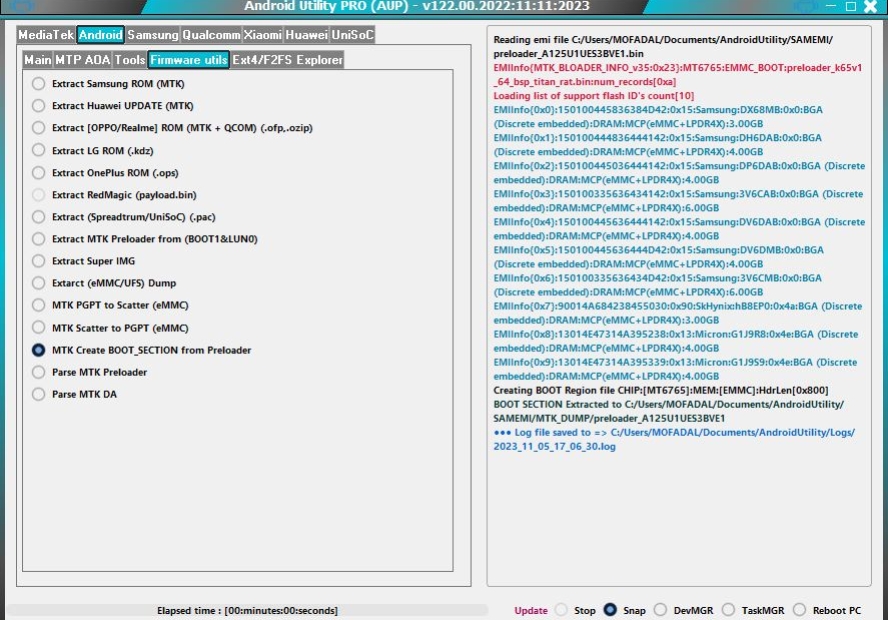Select Extract OPPO/Realme ROM option
Viewport: 888px width, 620px height.
point(172,128)
